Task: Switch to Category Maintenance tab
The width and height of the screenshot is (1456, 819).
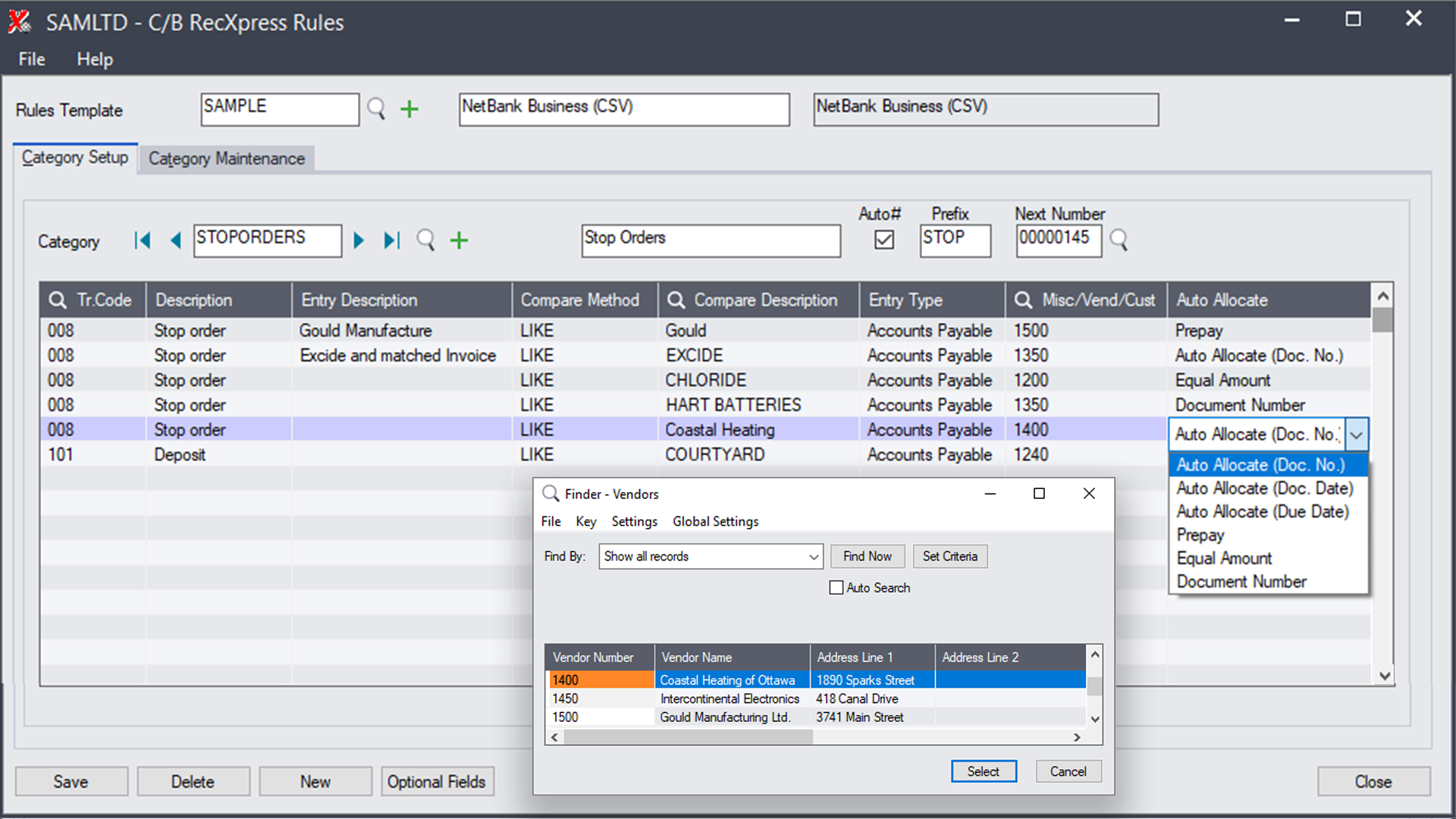Action: point(227,158)
